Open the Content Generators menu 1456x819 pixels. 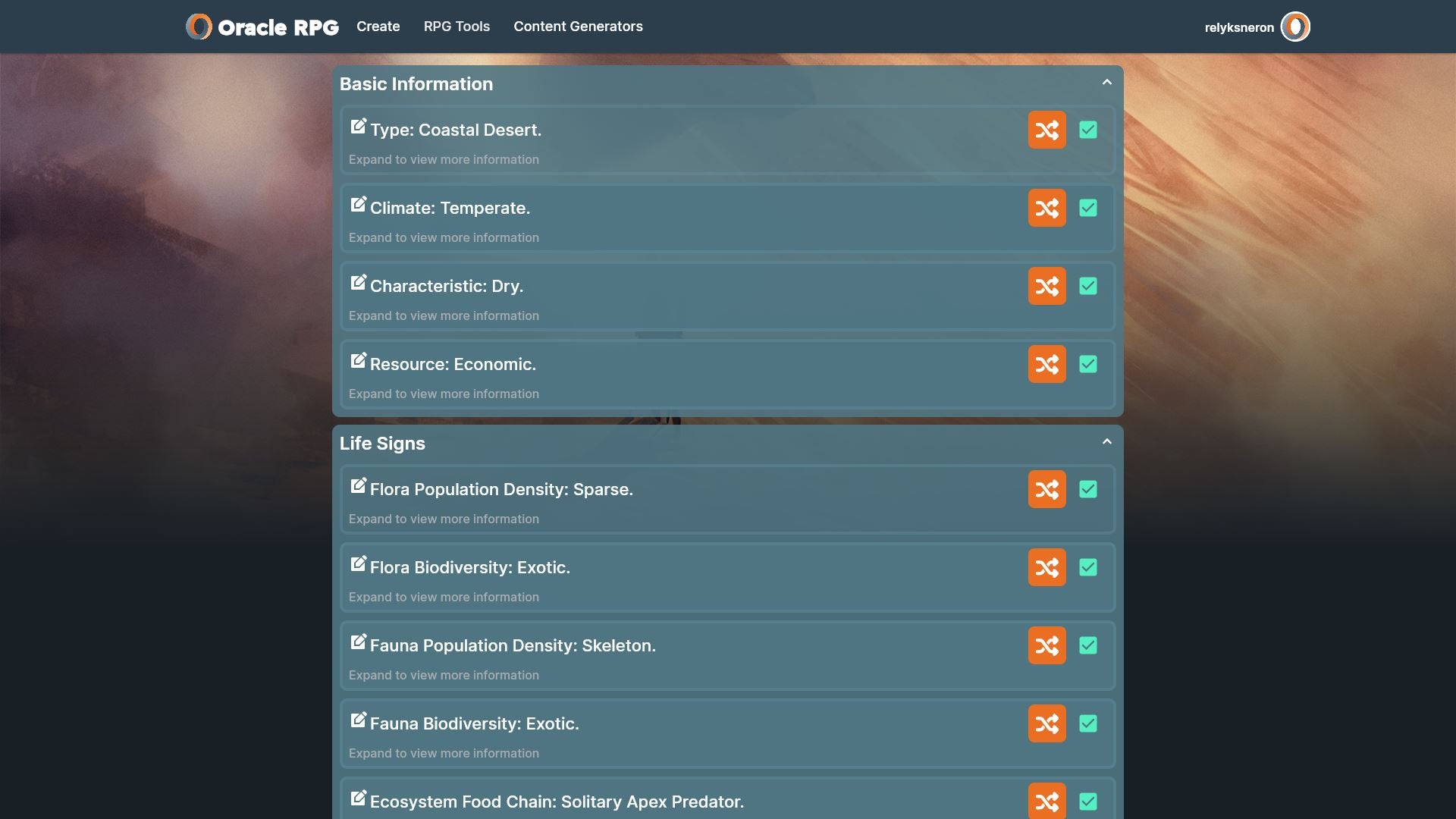click(578, 27)
